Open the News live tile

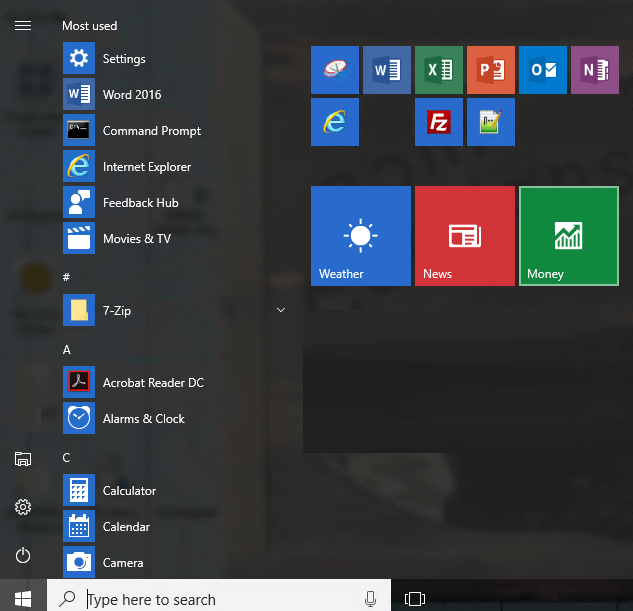pos(465,236)
